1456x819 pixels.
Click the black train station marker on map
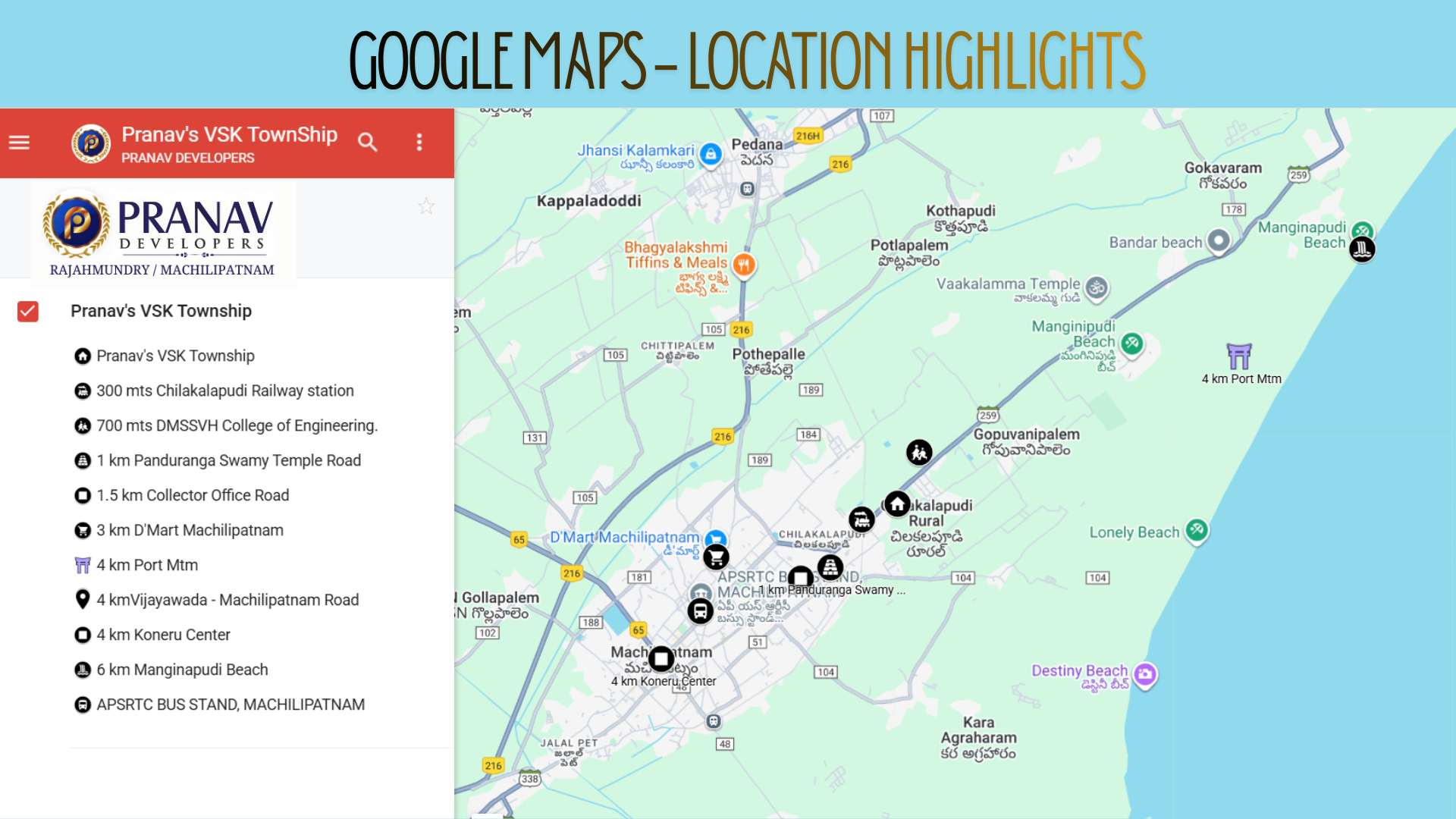pos(861,519)
